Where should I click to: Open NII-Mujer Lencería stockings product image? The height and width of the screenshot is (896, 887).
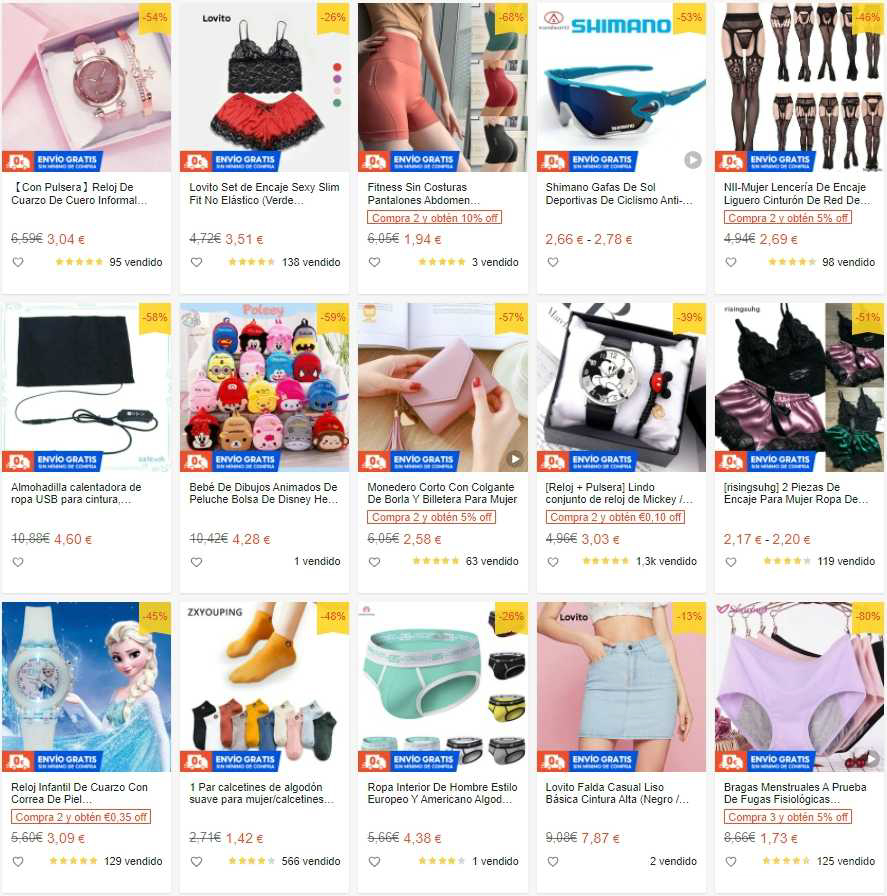[799, 87]
